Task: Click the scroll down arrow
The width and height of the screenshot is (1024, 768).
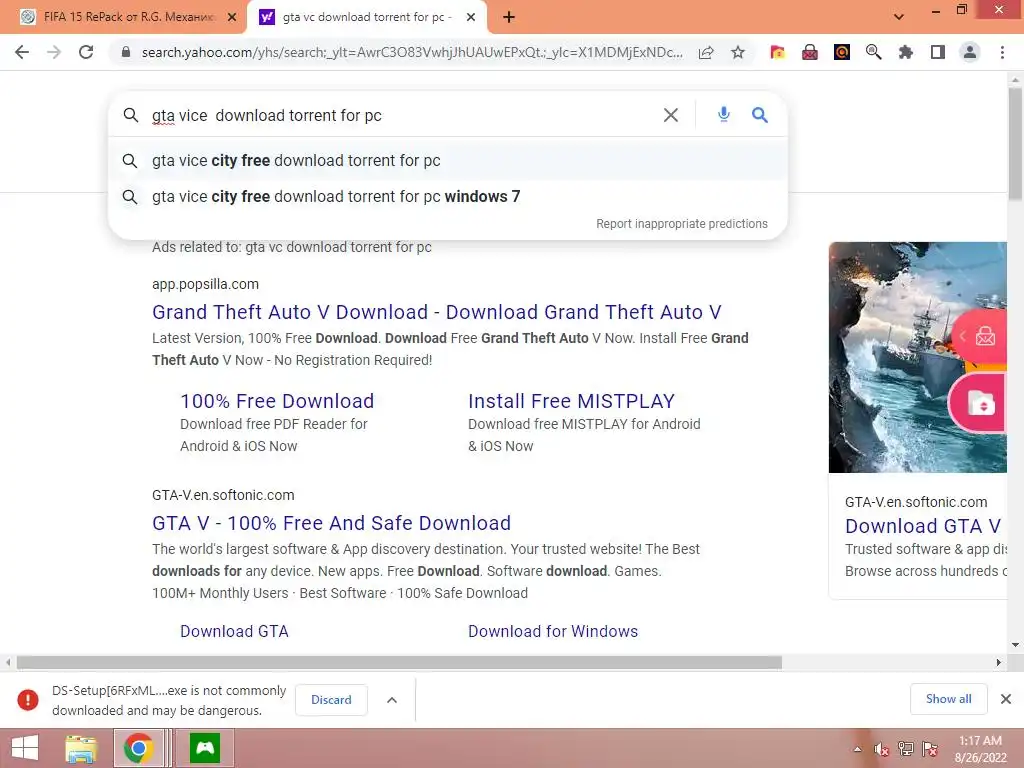Action: (1015, 645)
